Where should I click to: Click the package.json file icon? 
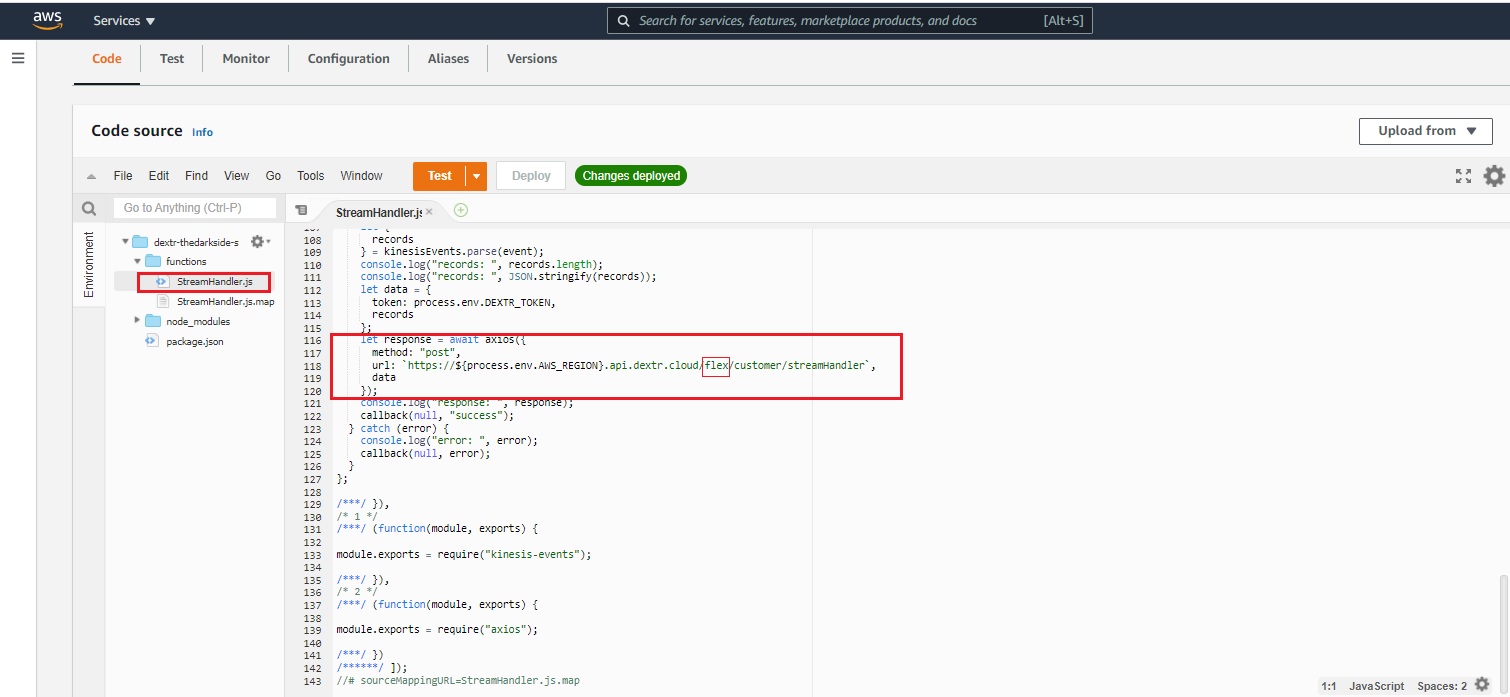coord(151,341)
